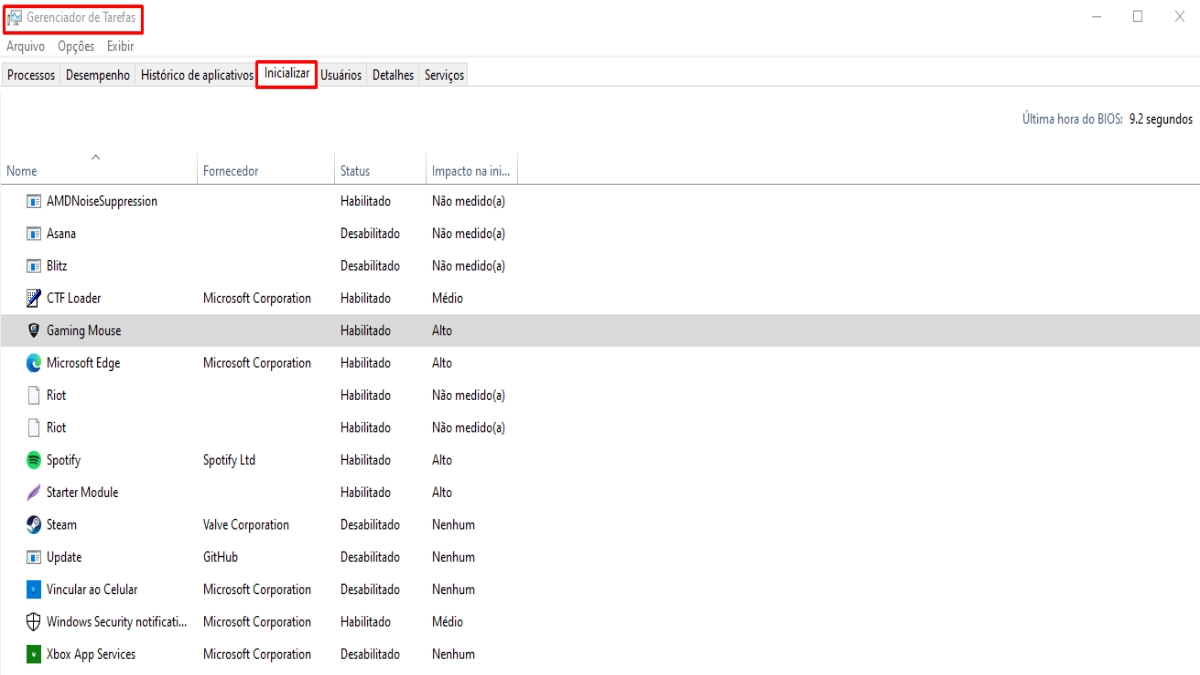Click the Xbox App Services icon
1200x675 pixels.
tap(33, 655)
